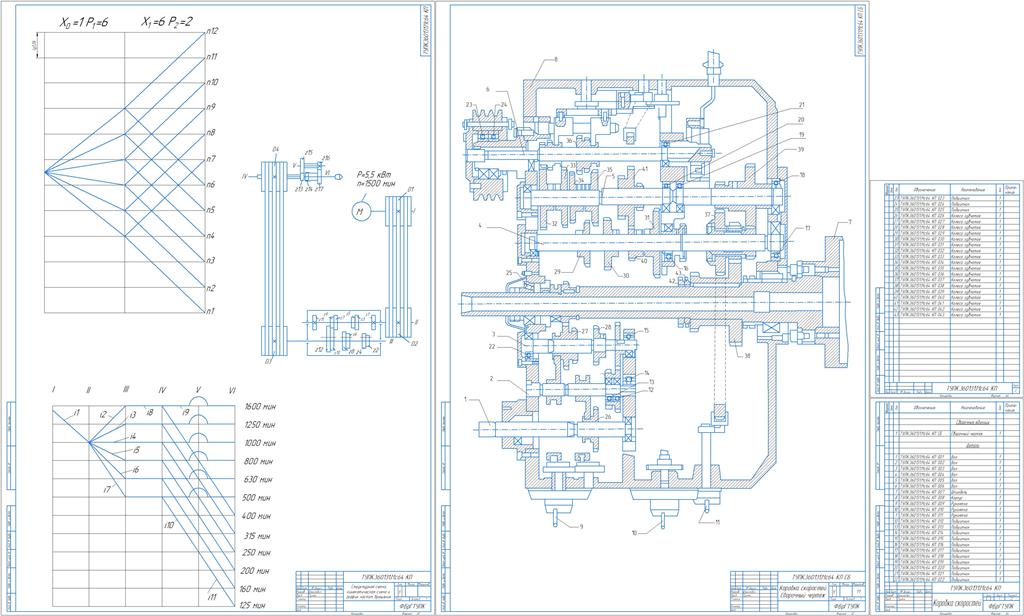The image size is (1024, 616).
Task: Select the i11 ratio label near the chart bottom
Action: point(212,597)
